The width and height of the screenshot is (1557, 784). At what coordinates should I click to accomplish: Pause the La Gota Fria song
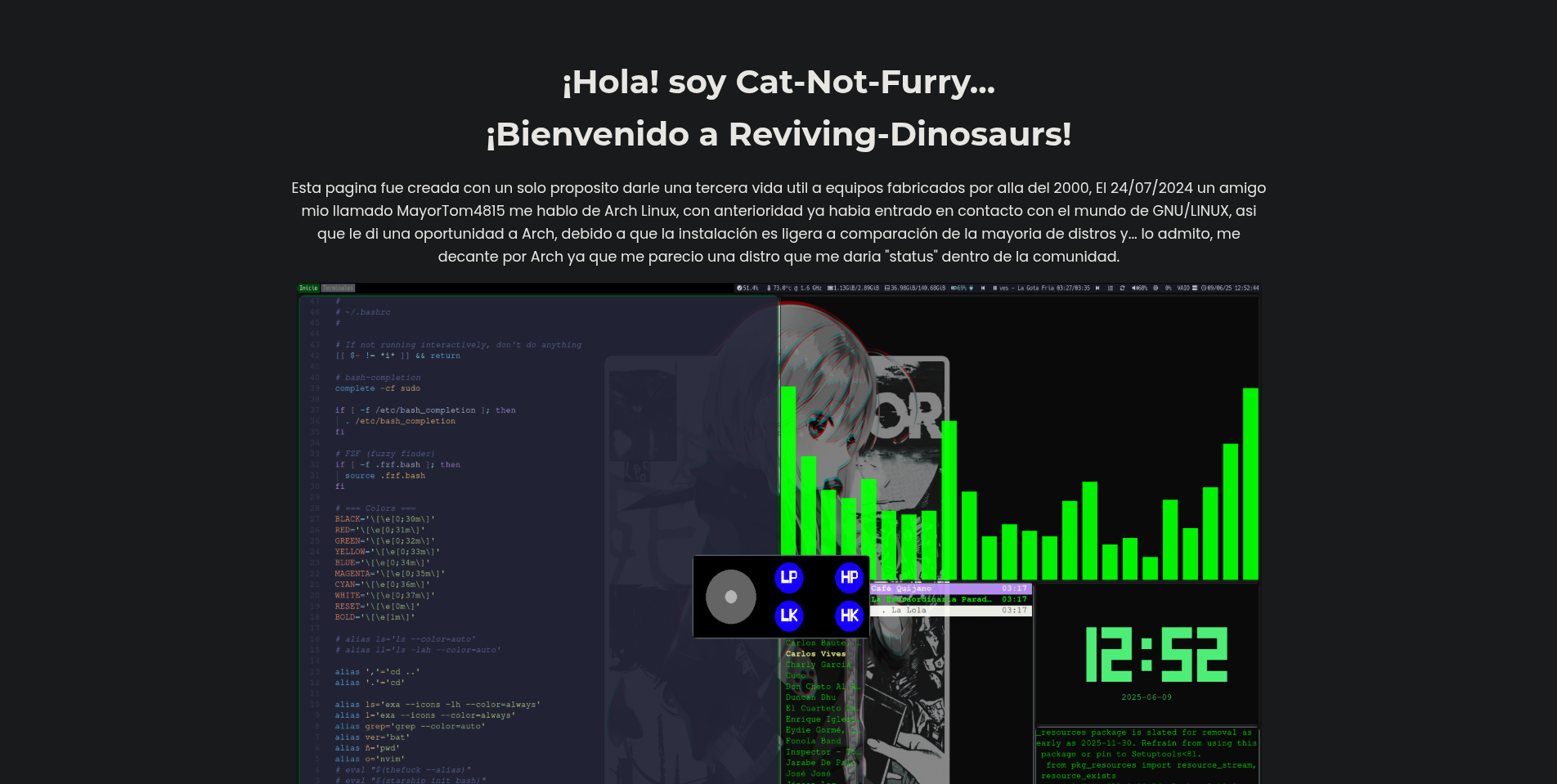click(x=994, y=288)
